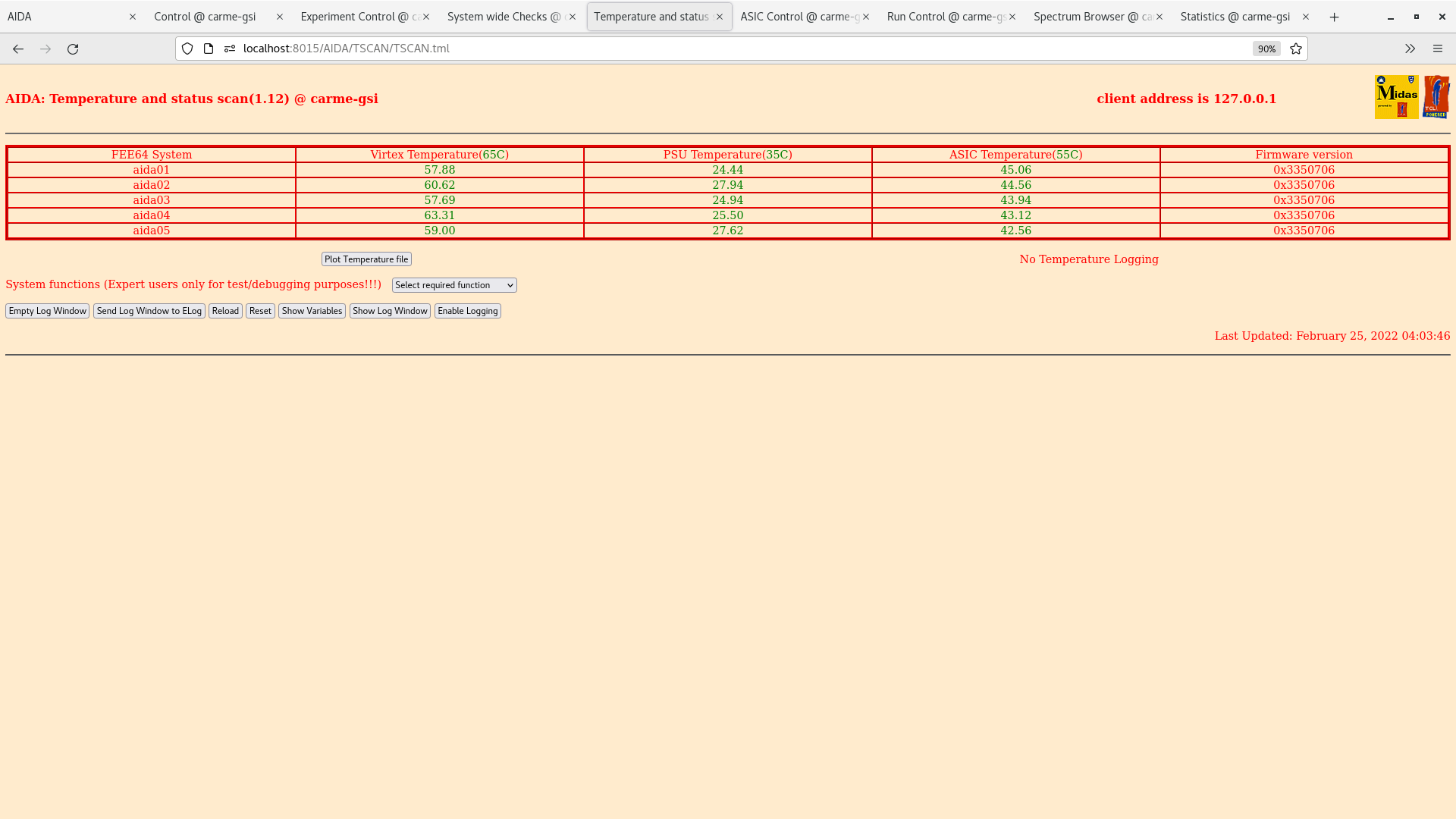Open the Firefox application menu
The image size is (1456, 819).
[1439, 49]
